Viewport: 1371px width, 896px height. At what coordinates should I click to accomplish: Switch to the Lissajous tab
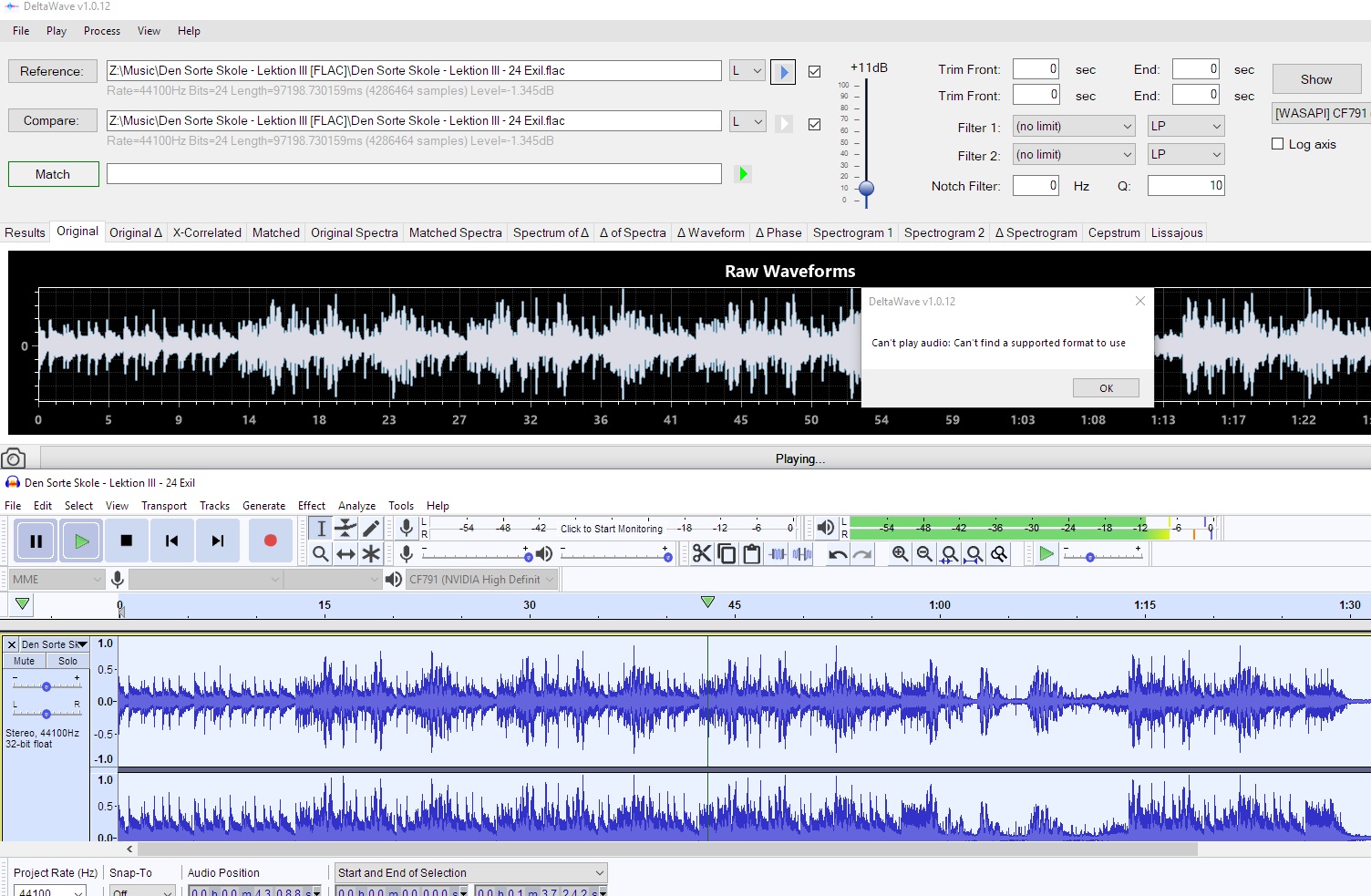(1177, 232)
